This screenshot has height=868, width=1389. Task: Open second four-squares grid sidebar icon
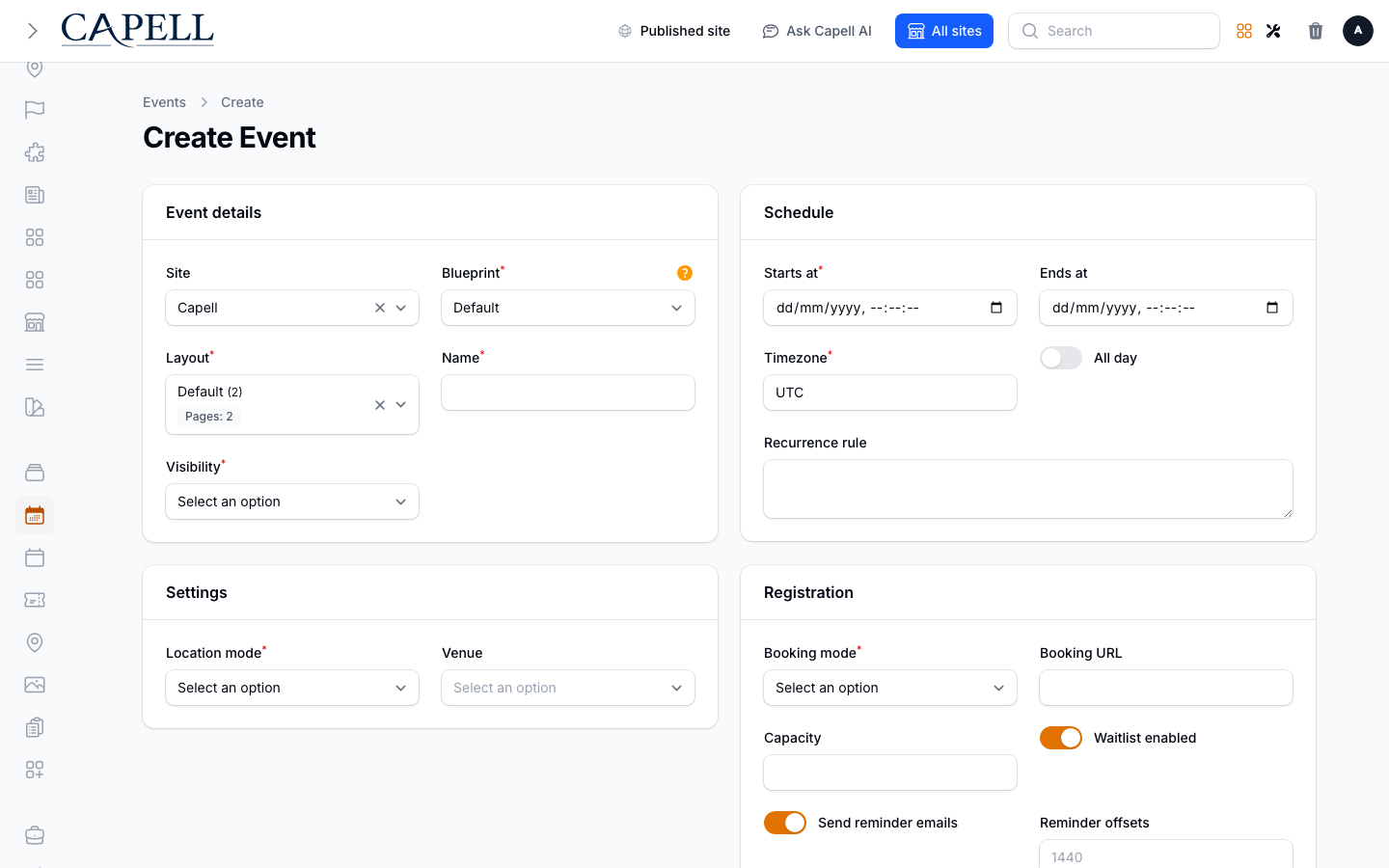[35, 280]
